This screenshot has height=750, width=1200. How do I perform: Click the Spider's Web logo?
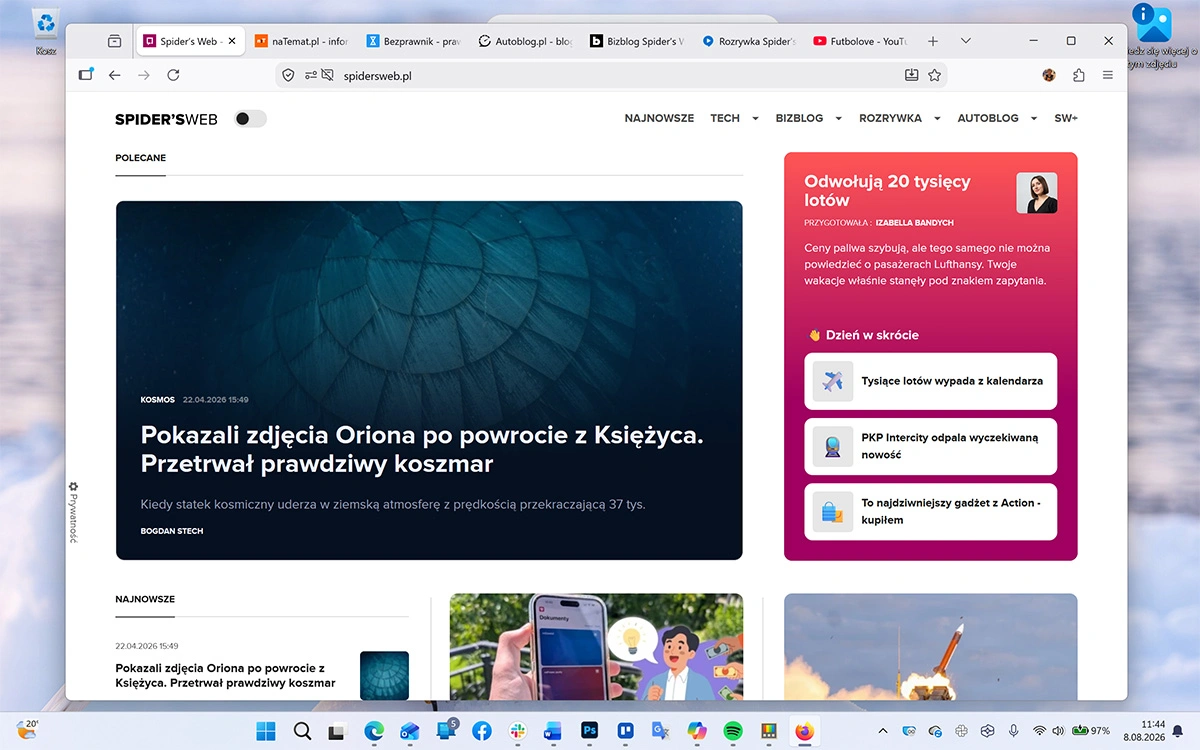pyautogui.click(x=166, y=119)
